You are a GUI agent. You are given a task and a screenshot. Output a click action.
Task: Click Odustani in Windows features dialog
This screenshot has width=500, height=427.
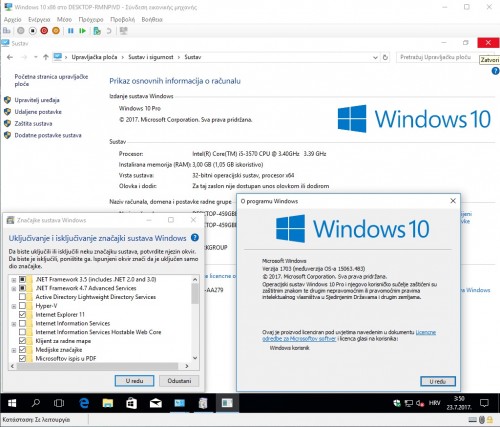(179, 381)
